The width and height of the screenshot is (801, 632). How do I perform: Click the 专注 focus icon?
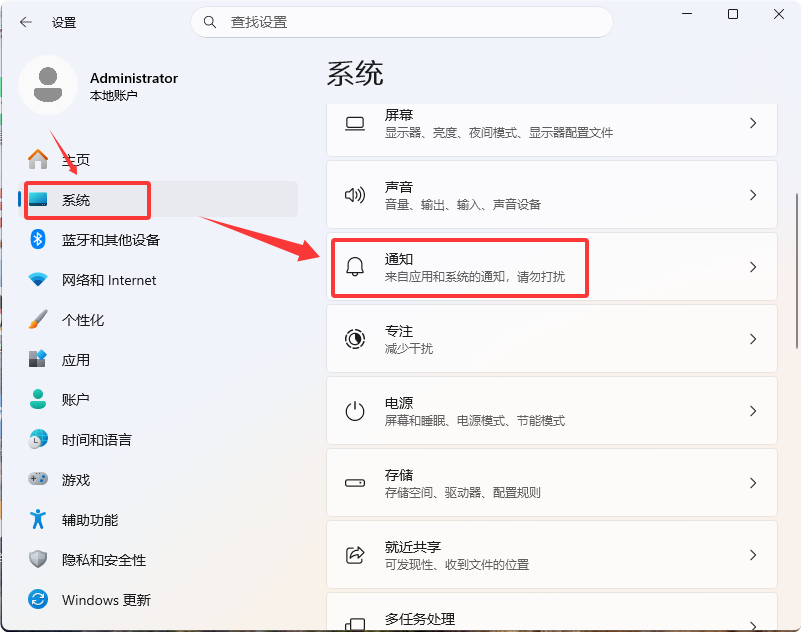click(355, 339)
